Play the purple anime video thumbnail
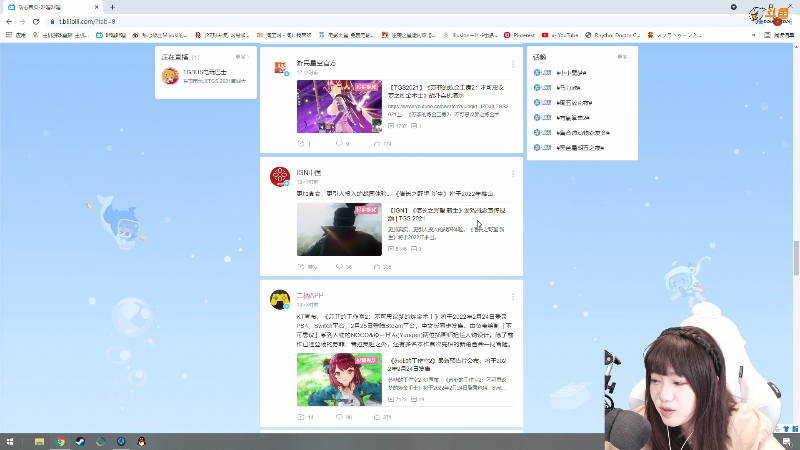The width and height of the screenshot is (800, 450). [x=339, y=106]
